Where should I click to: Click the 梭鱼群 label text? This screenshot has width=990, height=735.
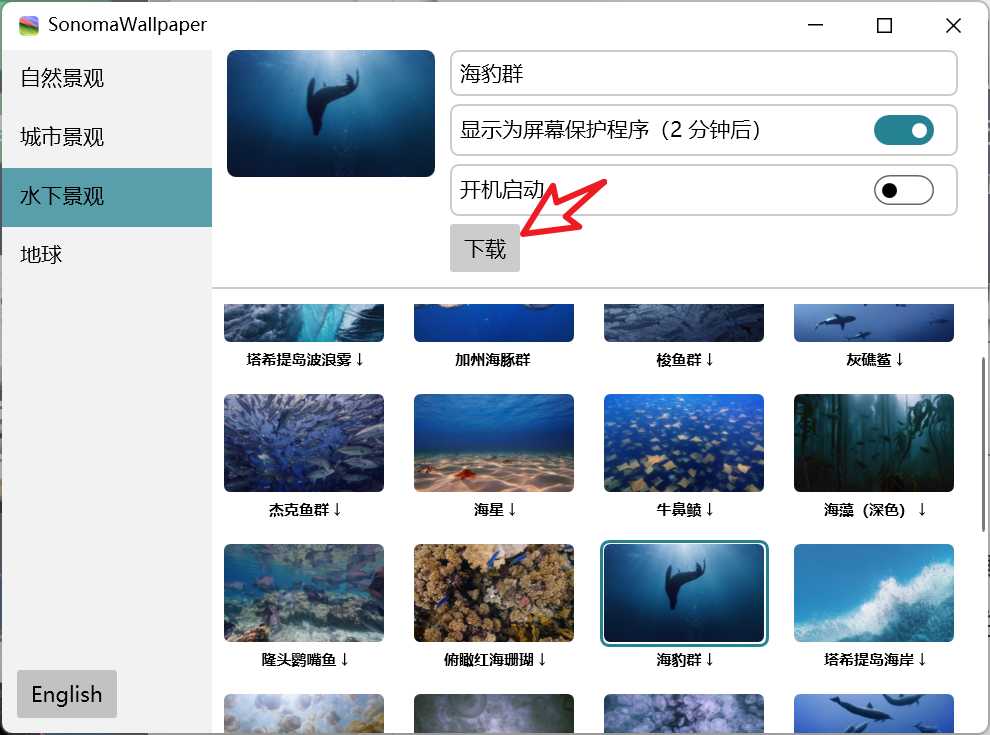click(684, 360)
